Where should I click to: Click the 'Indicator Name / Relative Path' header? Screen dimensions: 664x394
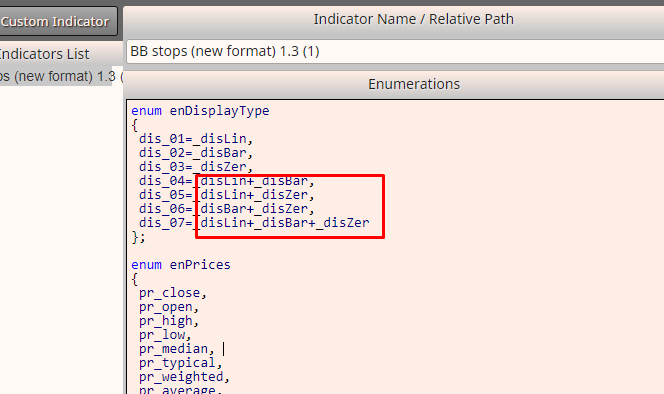click(414, 19)
